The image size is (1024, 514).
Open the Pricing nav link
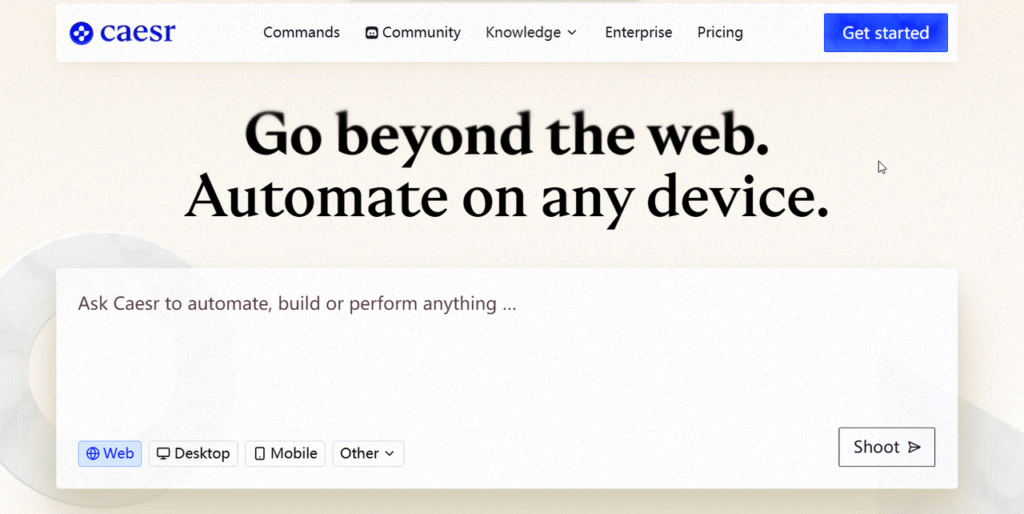click(x=720, y=33)
